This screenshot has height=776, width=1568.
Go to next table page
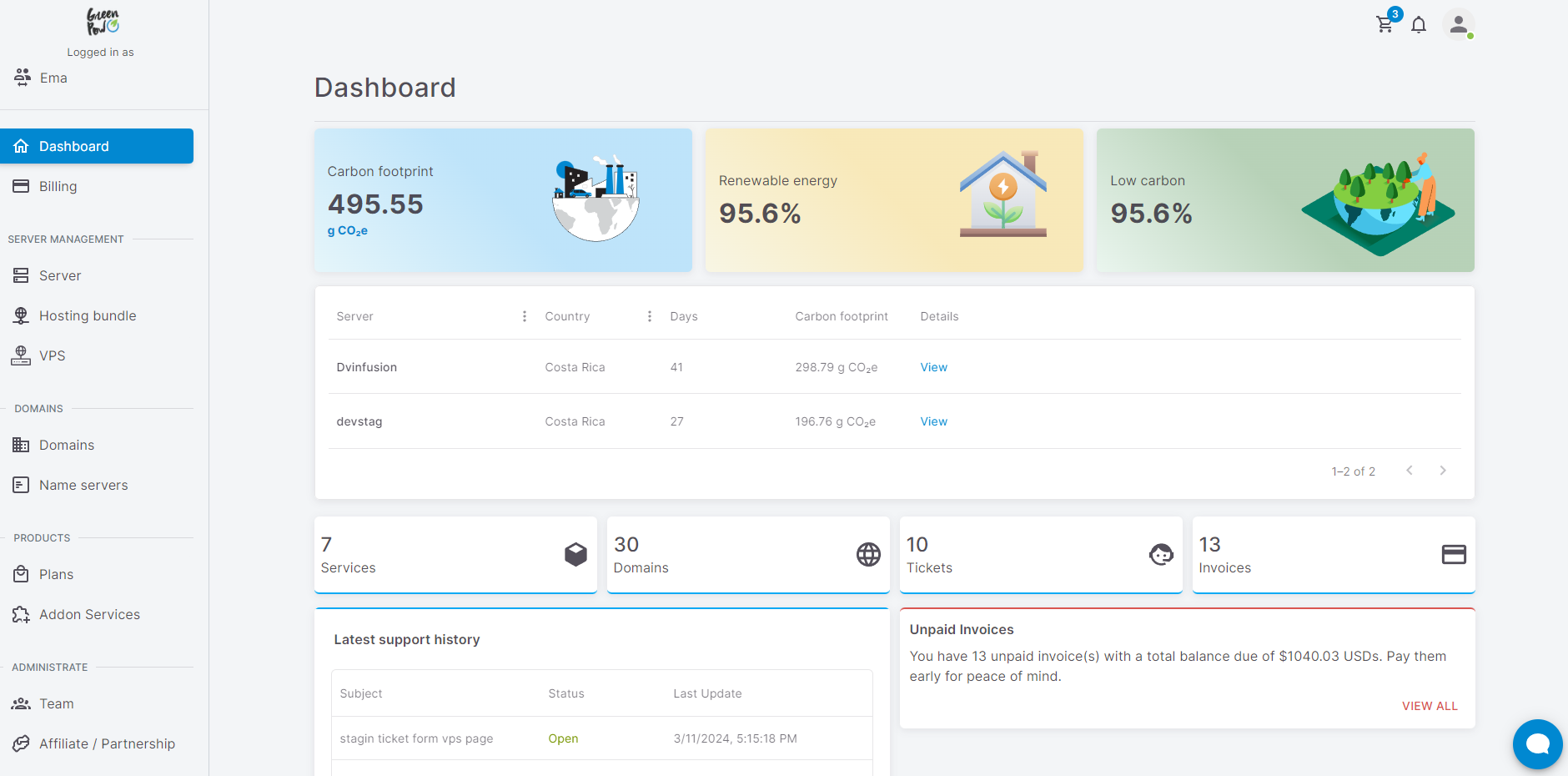pos(1443,471)
